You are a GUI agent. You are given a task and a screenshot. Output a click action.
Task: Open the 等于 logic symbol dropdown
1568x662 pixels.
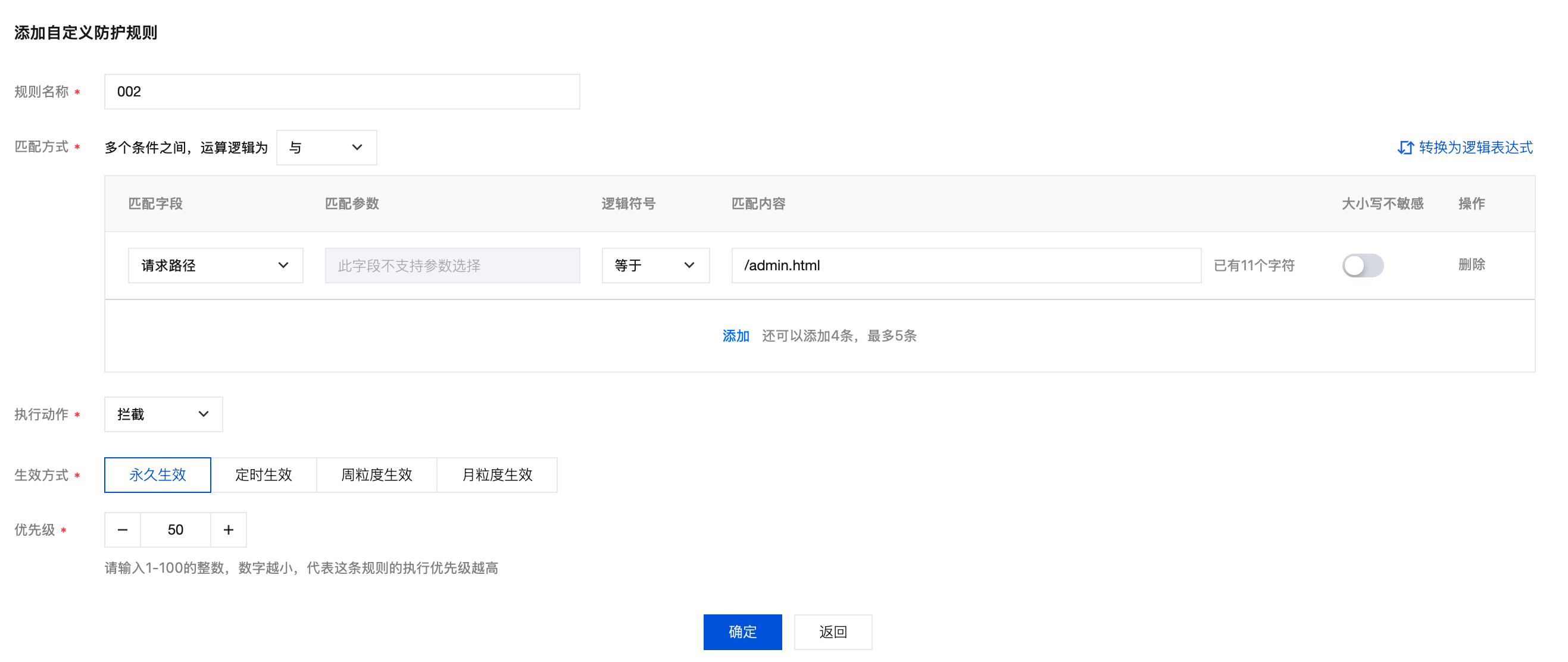(x=655, y=266)
